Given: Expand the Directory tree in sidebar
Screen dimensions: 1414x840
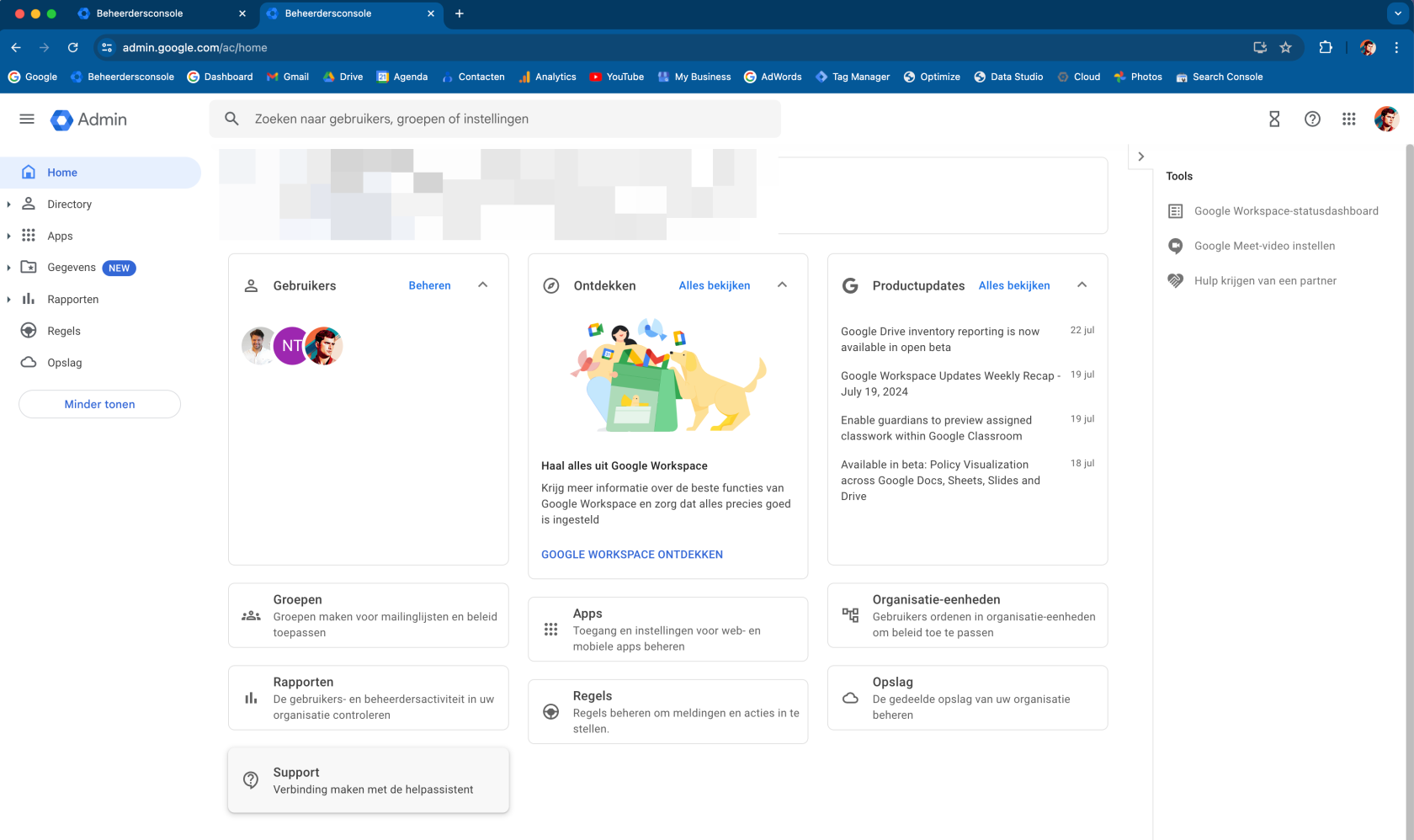Looking at the screenshot, I should (x=8, y=205).
